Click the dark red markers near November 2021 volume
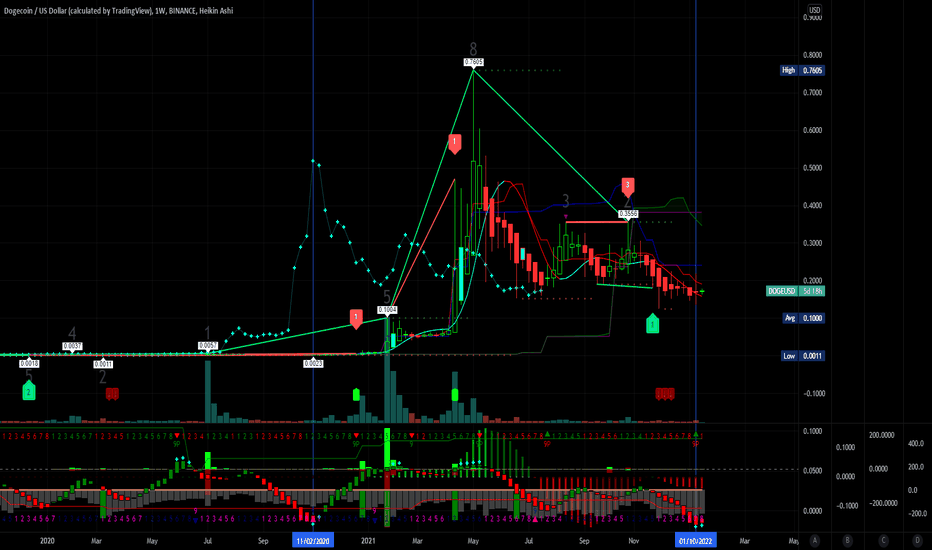 click(x=665, y=394)
